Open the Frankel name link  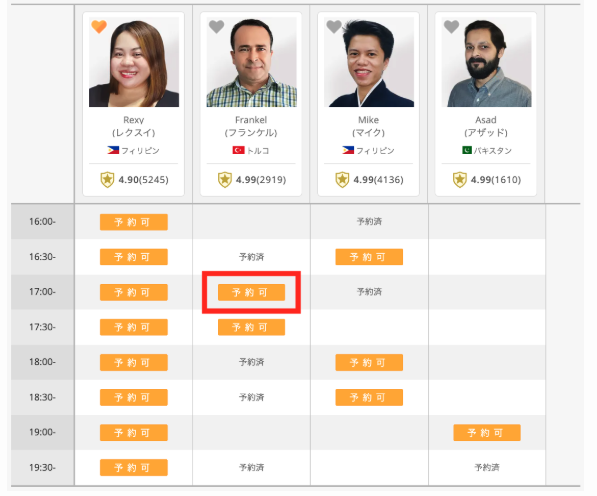[x=251, y=120]
